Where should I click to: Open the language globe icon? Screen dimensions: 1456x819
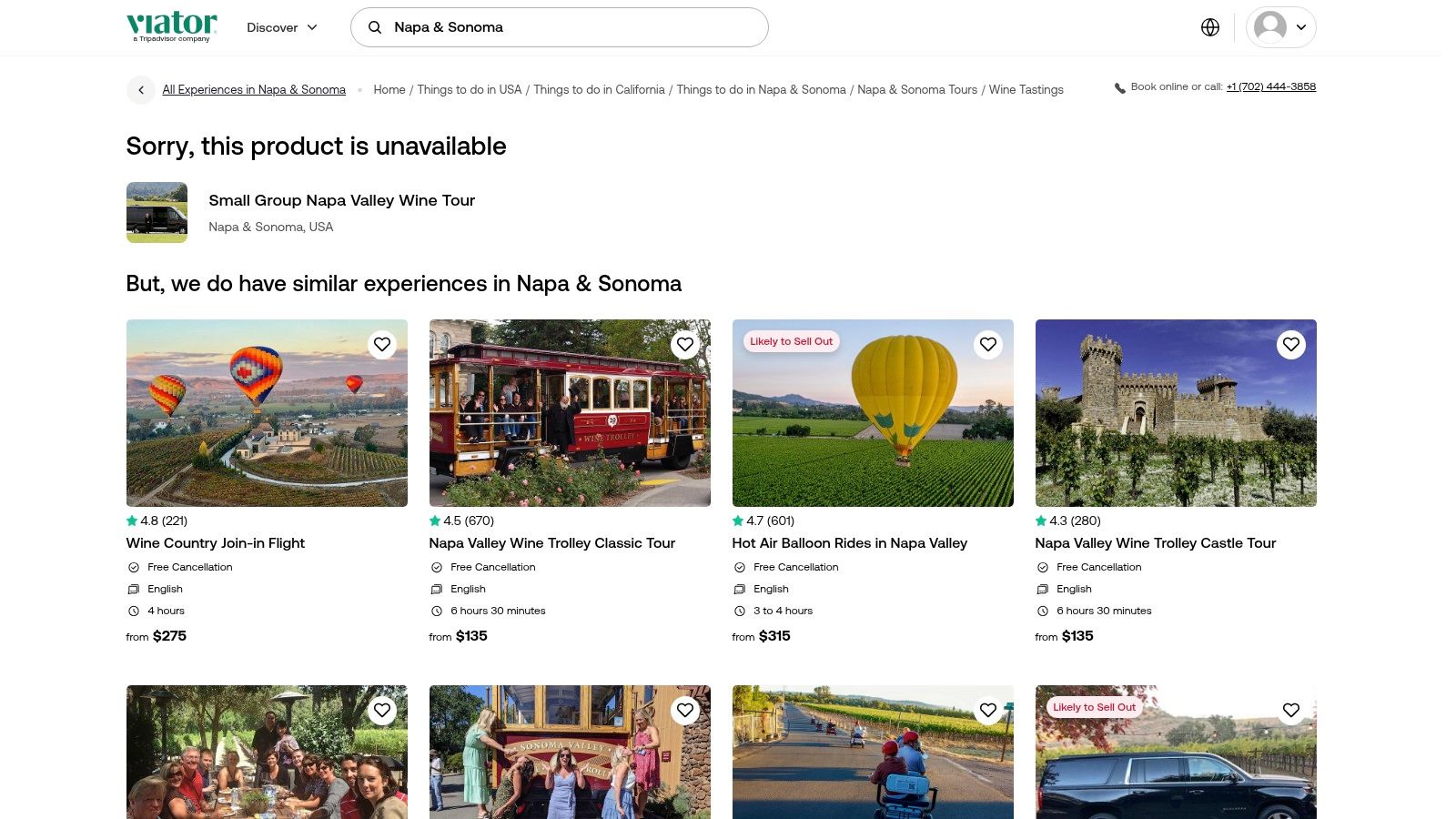[x=1210, y=27]
